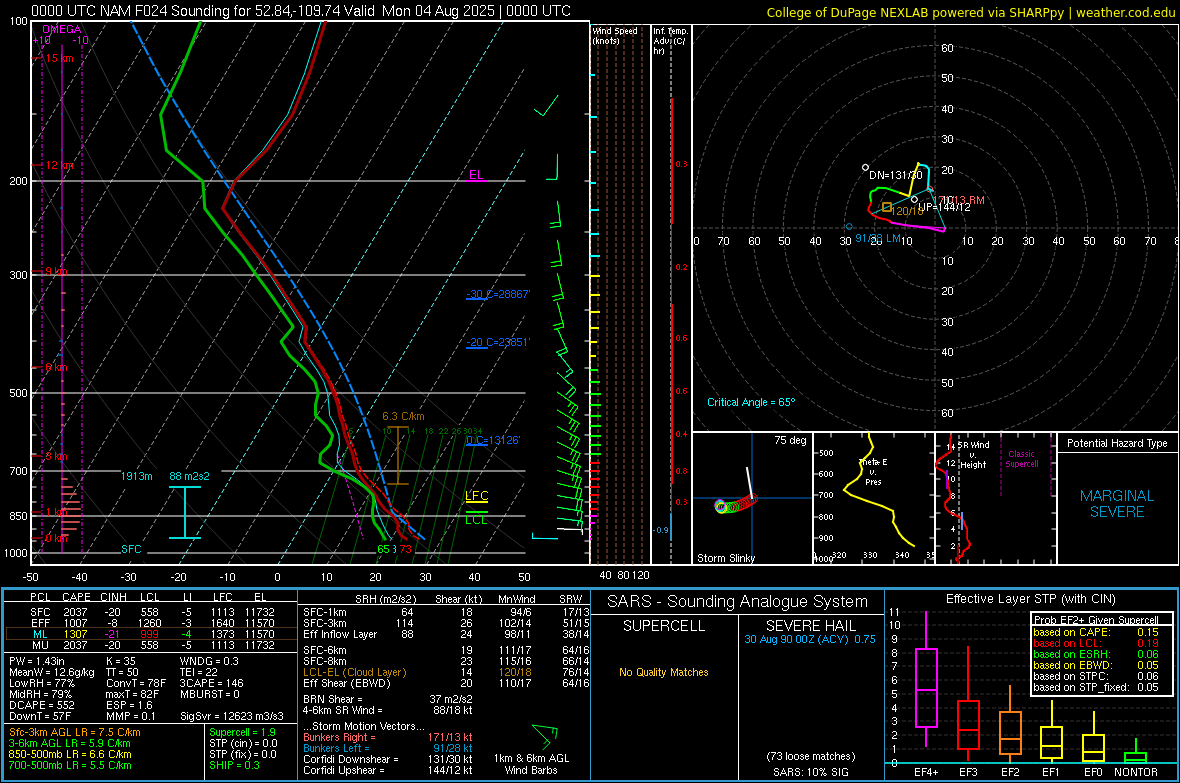The width and height of the screenshot is (1180, 783).
Task: Click the magenta EL marker label
Action: pos(476,175)
